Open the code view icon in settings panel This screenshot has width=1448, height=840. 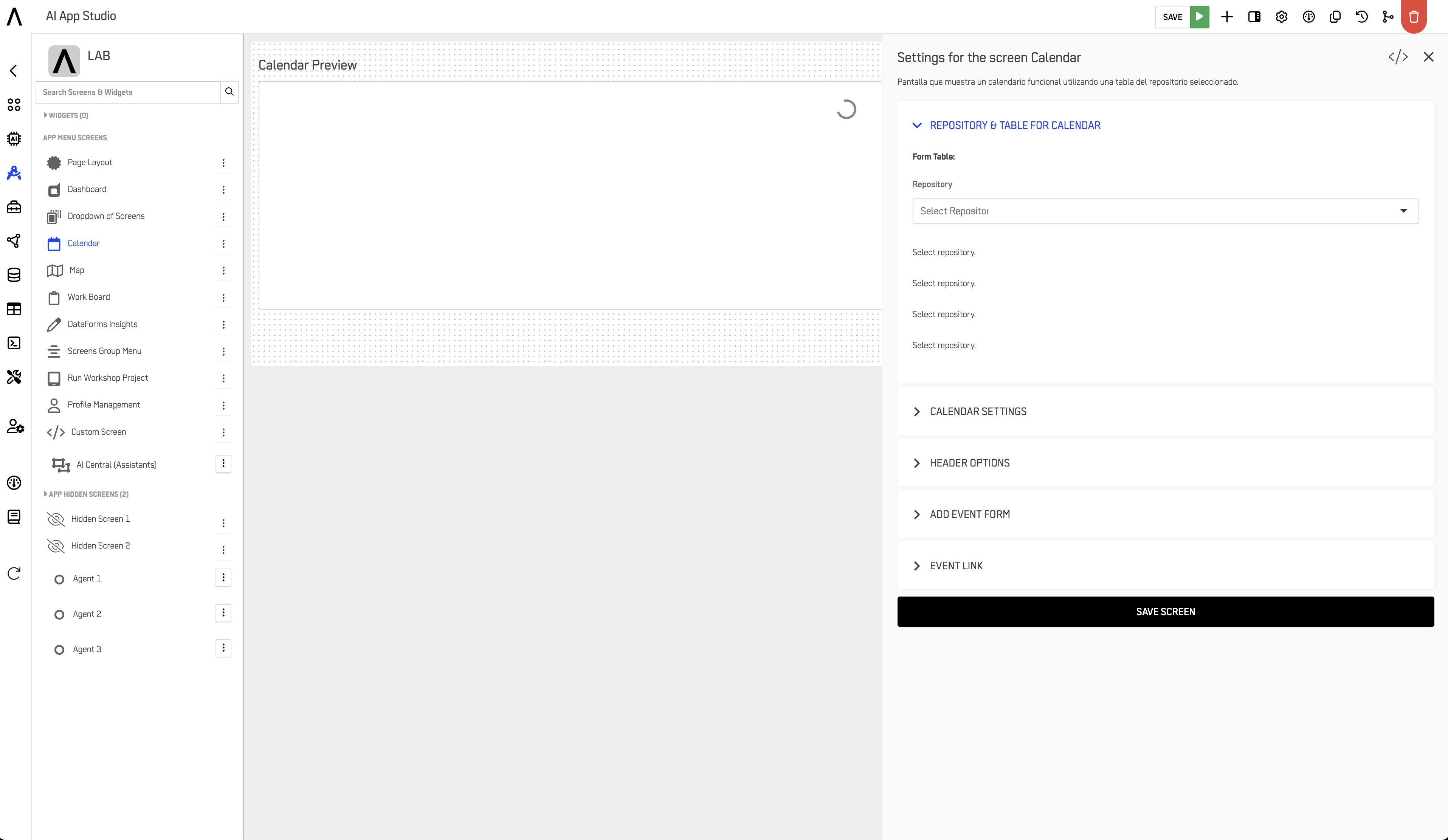tap(1398, 57)
